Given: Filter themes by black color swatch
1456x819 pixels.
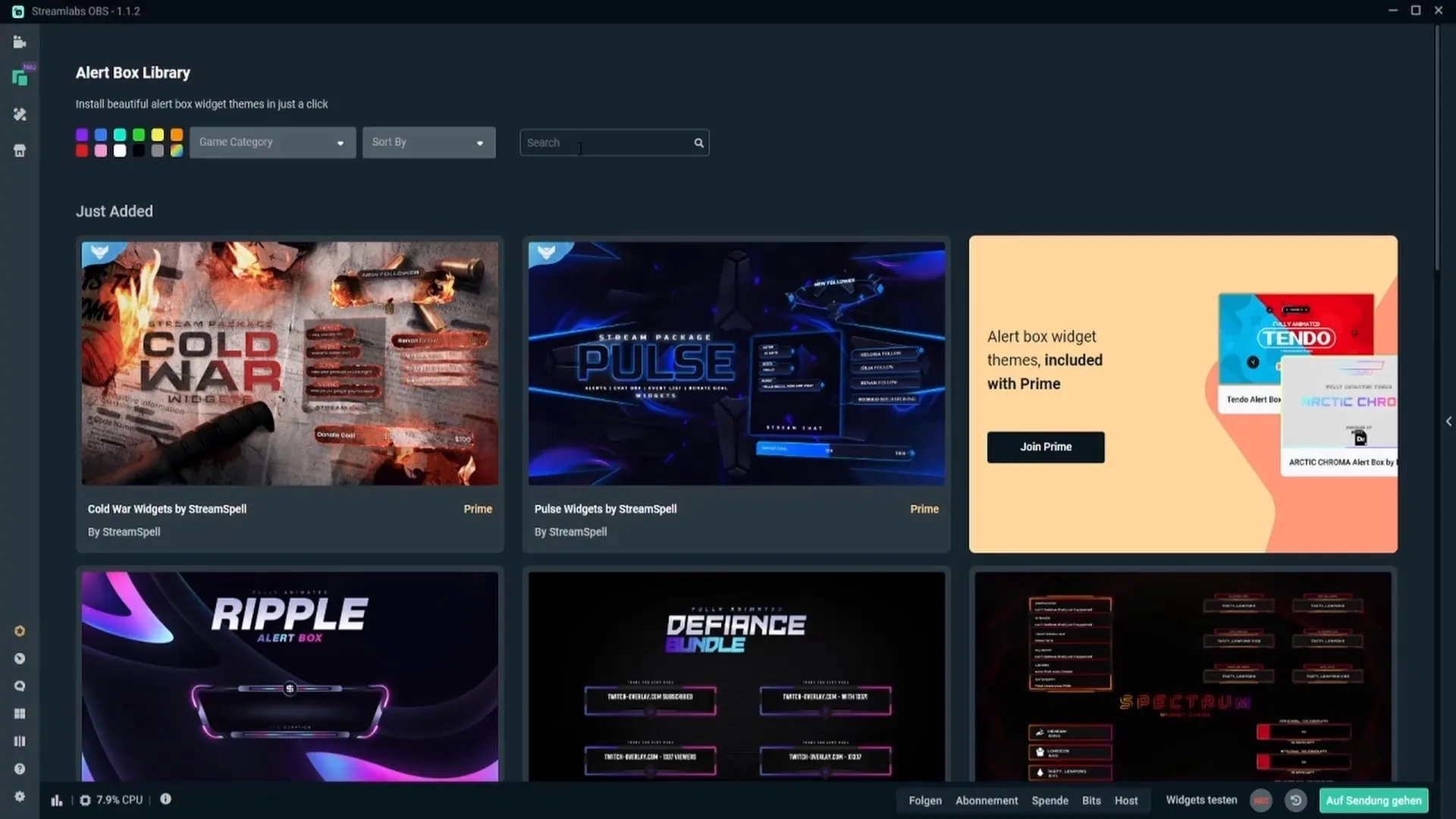Looking at the screenshot, I should click(x=139, y=150).
